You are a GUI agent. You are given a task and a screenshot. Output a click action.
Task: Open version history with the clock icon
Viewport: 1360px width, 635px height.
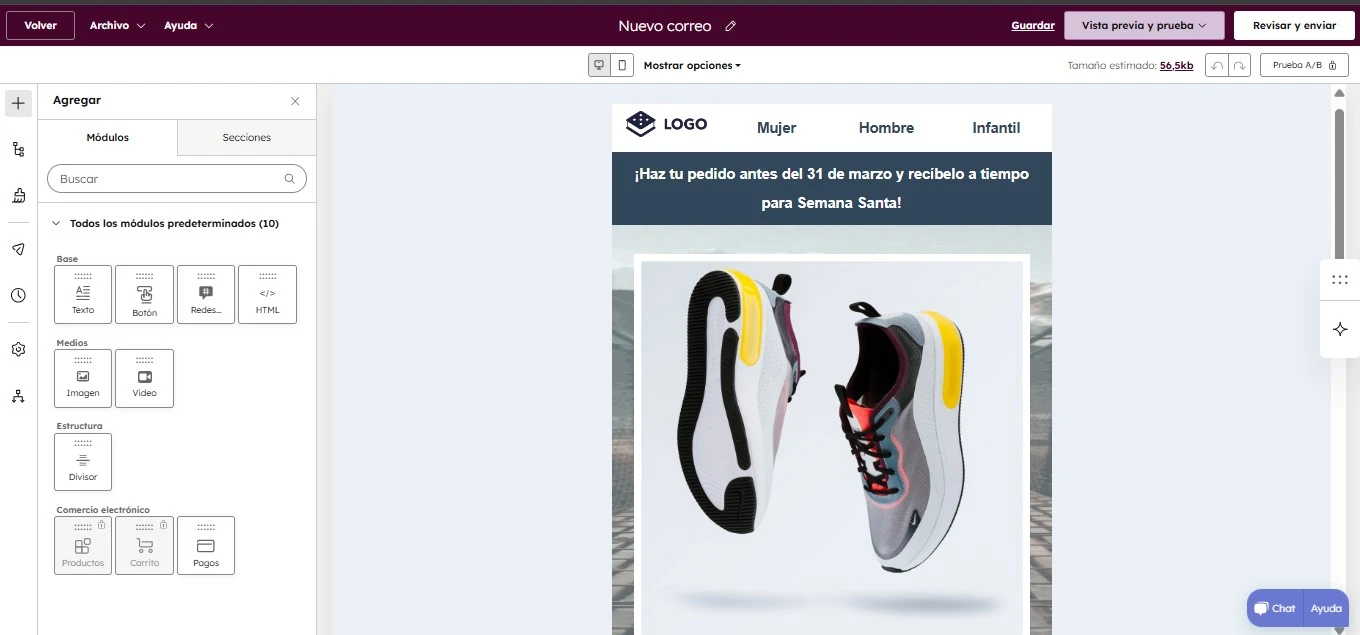17,295
